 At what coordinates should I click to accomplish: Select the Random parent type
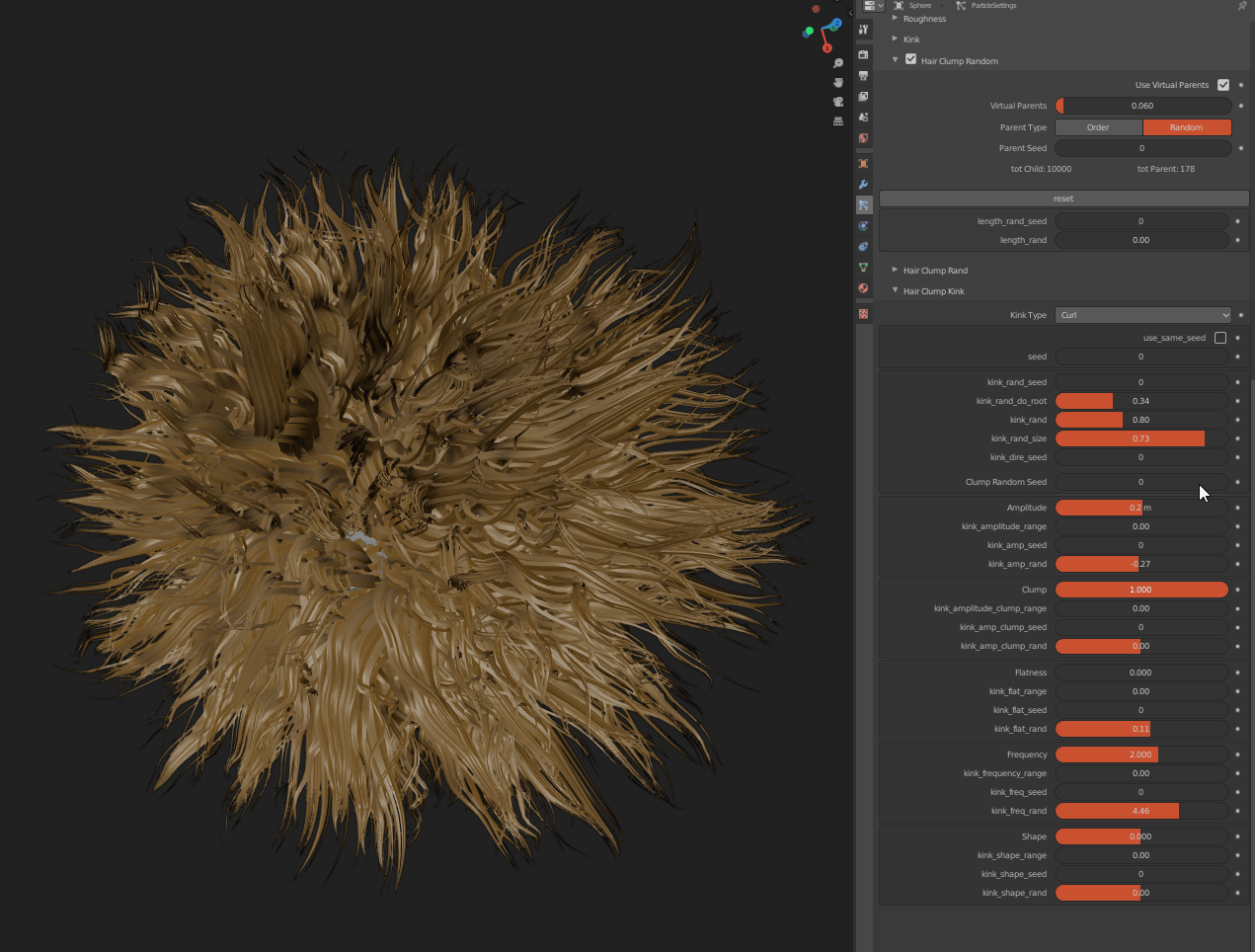(1186, 127)
